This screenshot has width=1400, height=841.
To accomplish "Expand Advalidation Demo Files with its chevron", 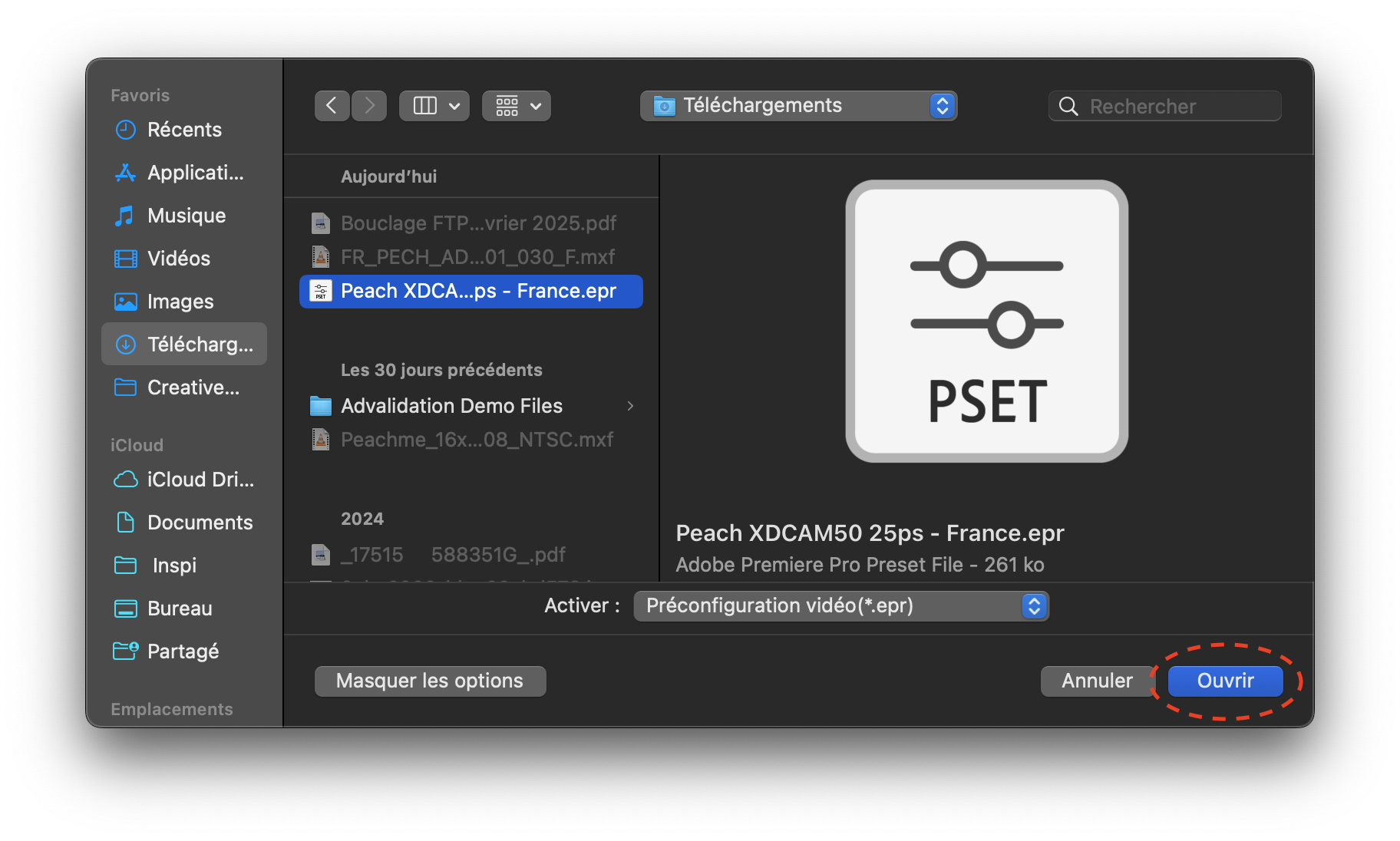I will pyautogui.click(x=630, y=406).
